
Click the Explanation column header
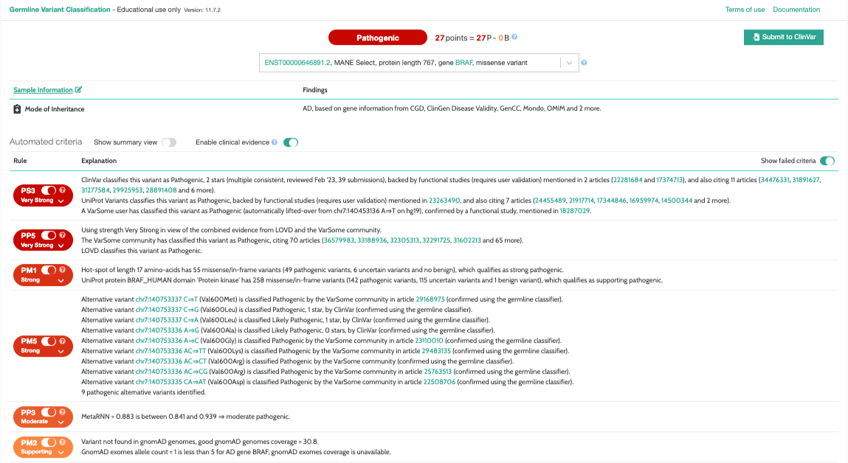click(x=99, y=161)
